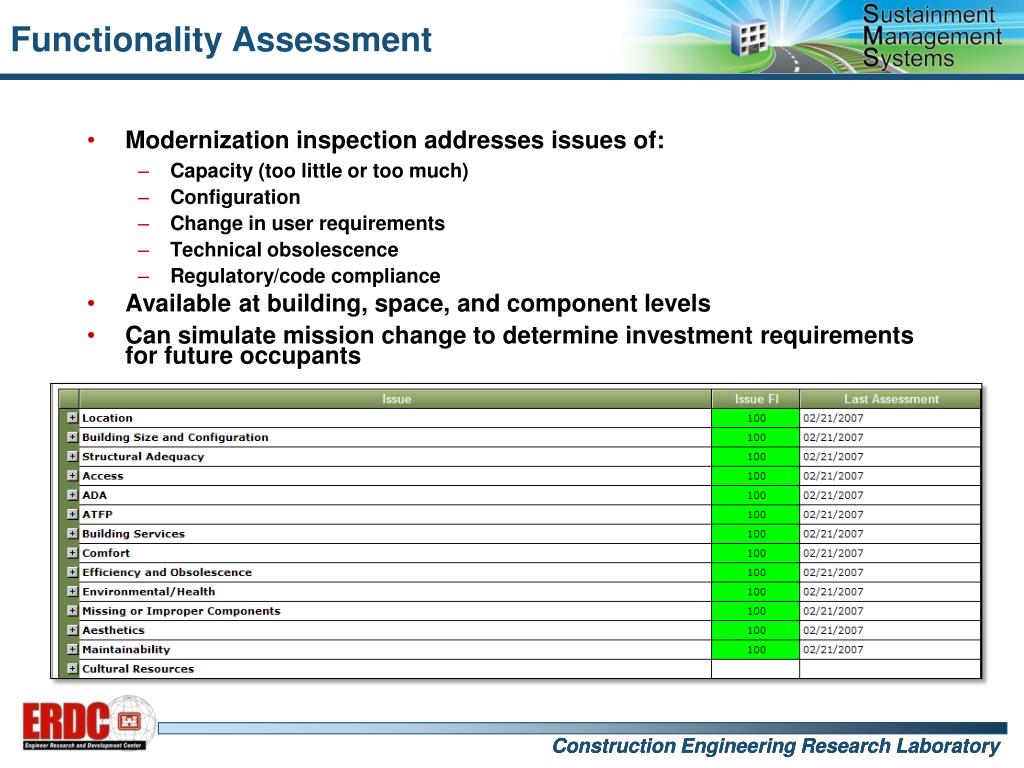Click the ERDC logo
Screen dimensions: 1024x768
(x=88, y=724)
